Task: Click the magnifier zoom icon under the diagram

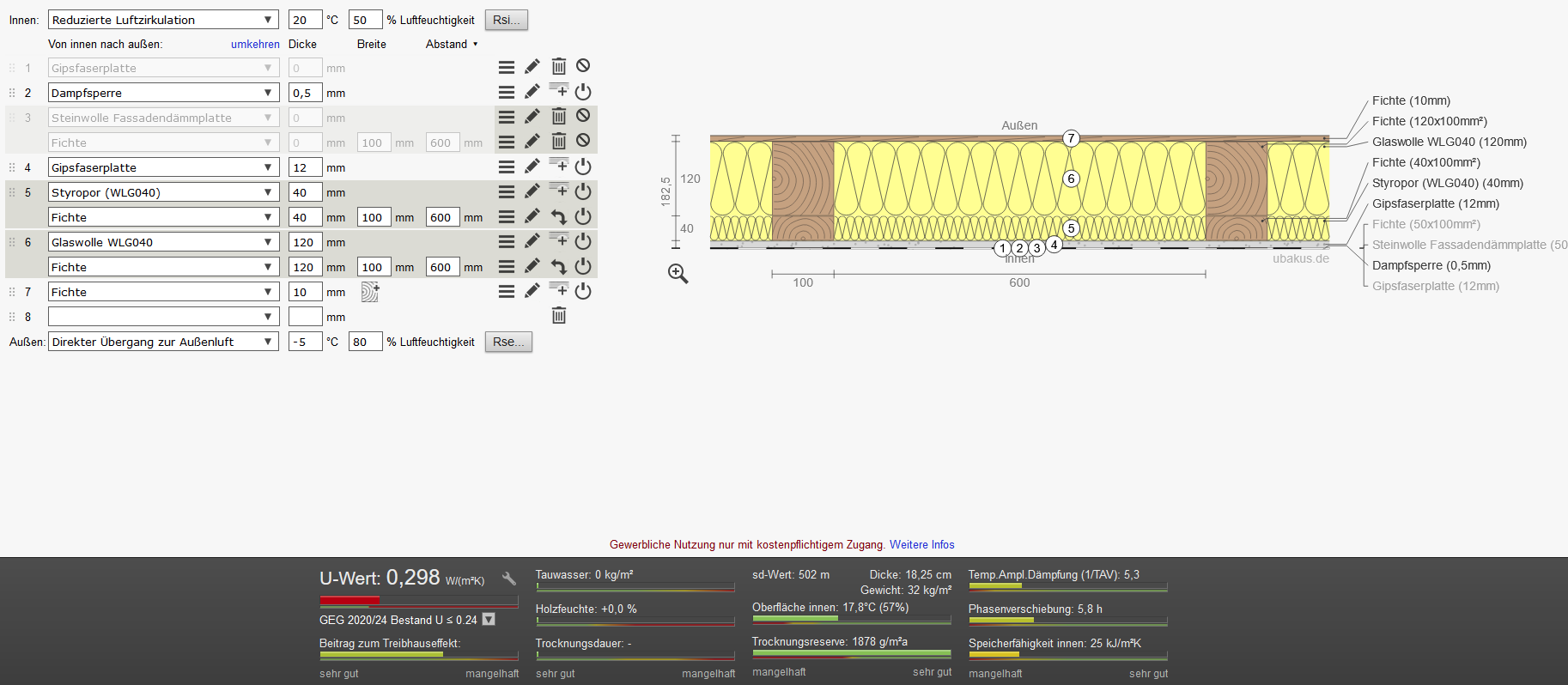Action: click(678, 274)
